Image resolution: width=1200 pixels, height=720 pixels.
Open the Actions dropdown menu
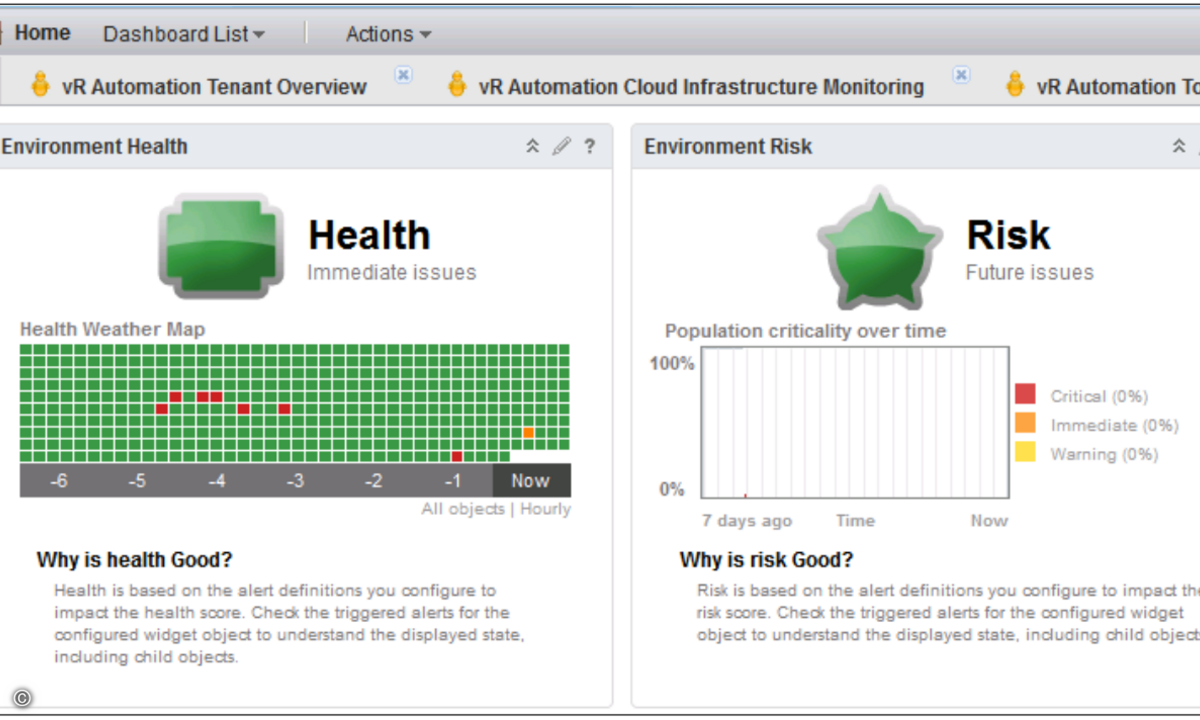(388, 34)
